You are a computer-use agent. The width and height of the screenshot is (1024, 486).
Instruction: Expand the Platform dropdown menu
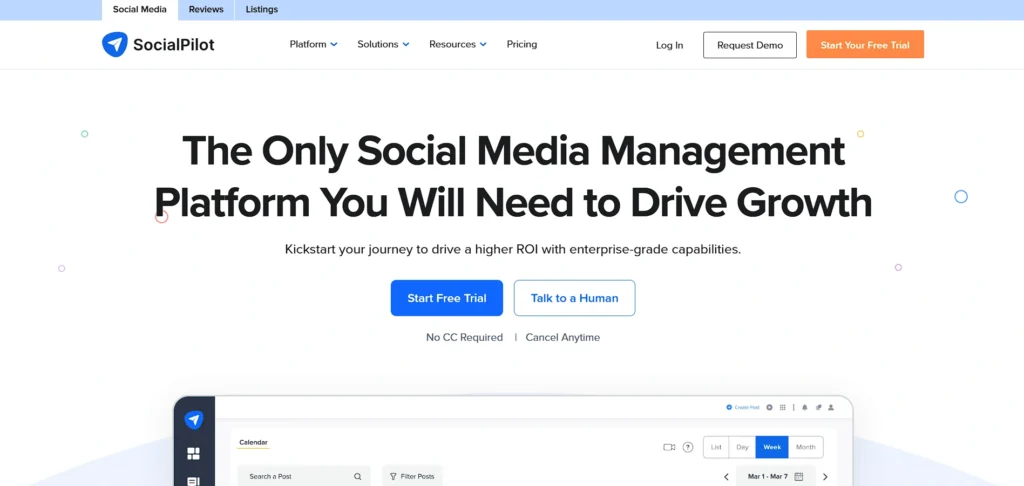click(313, 44)
